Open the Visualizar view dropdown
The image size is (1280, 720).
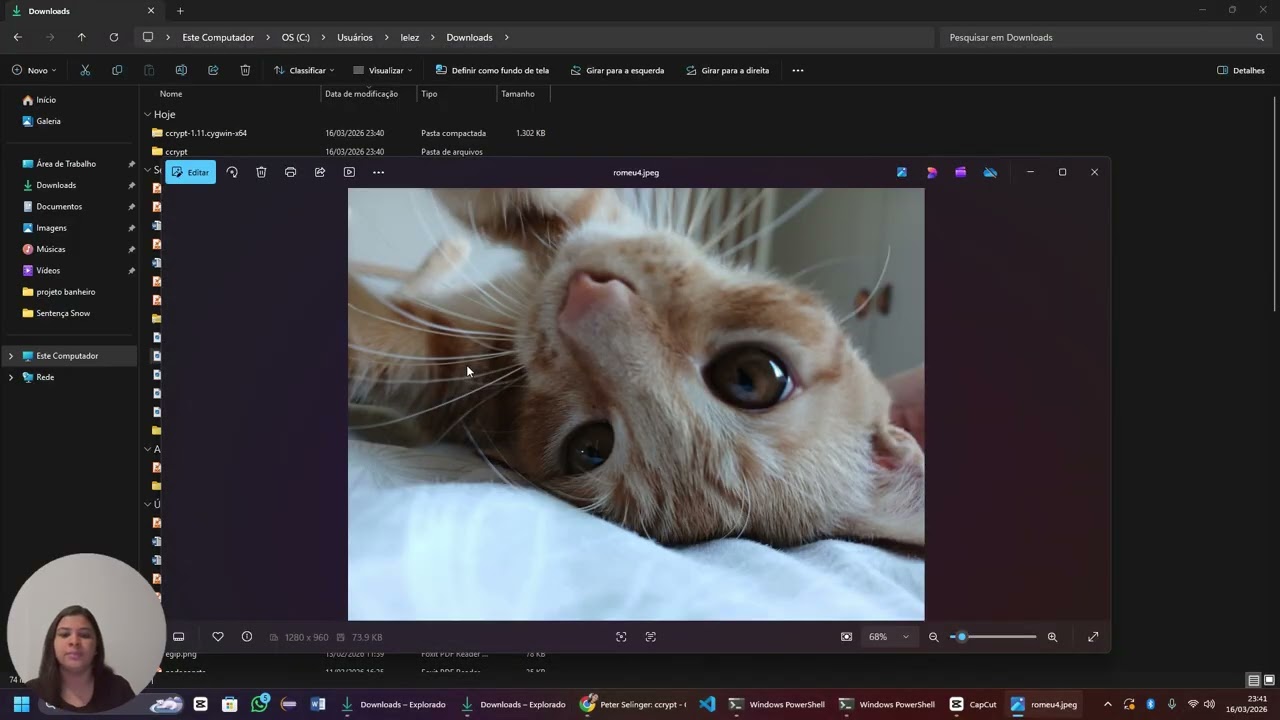383,71
